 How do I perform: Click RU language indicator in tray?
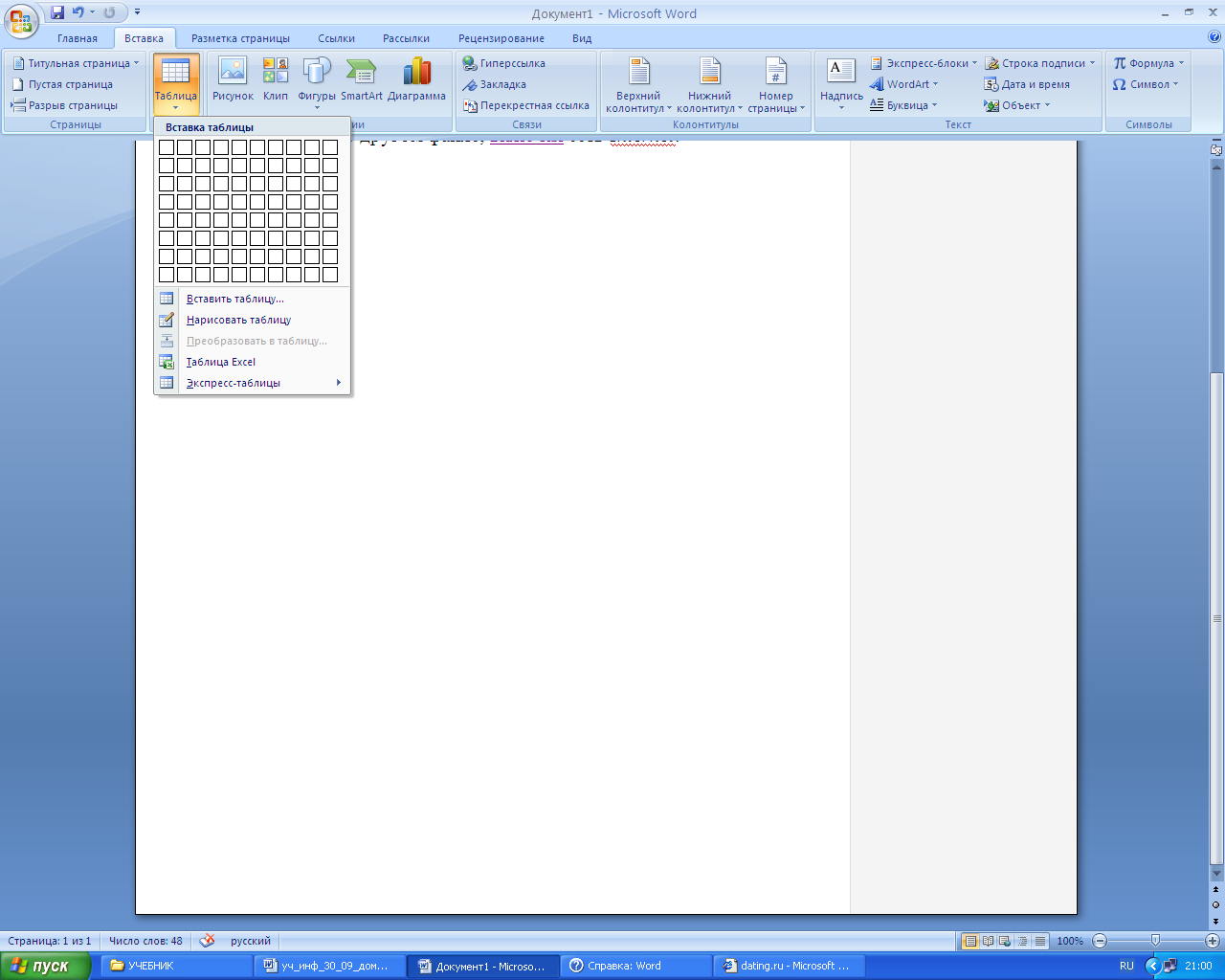pos(1126,966)
